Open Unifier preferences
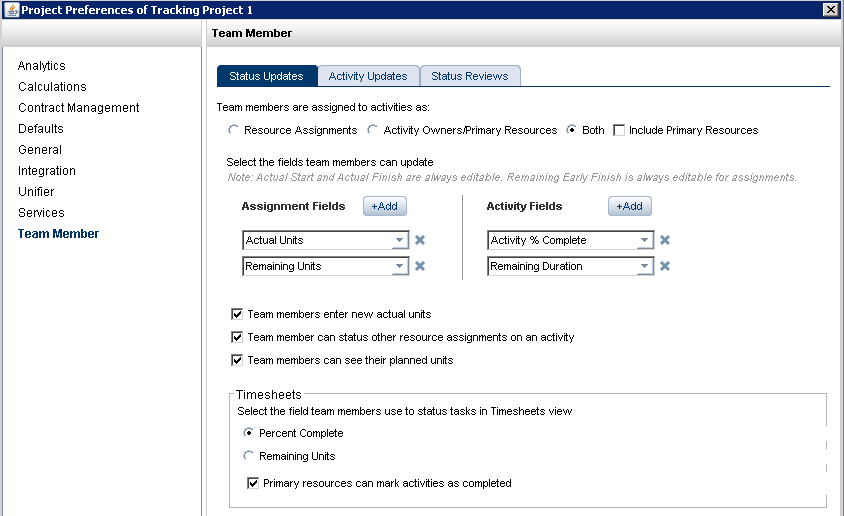 36,192
